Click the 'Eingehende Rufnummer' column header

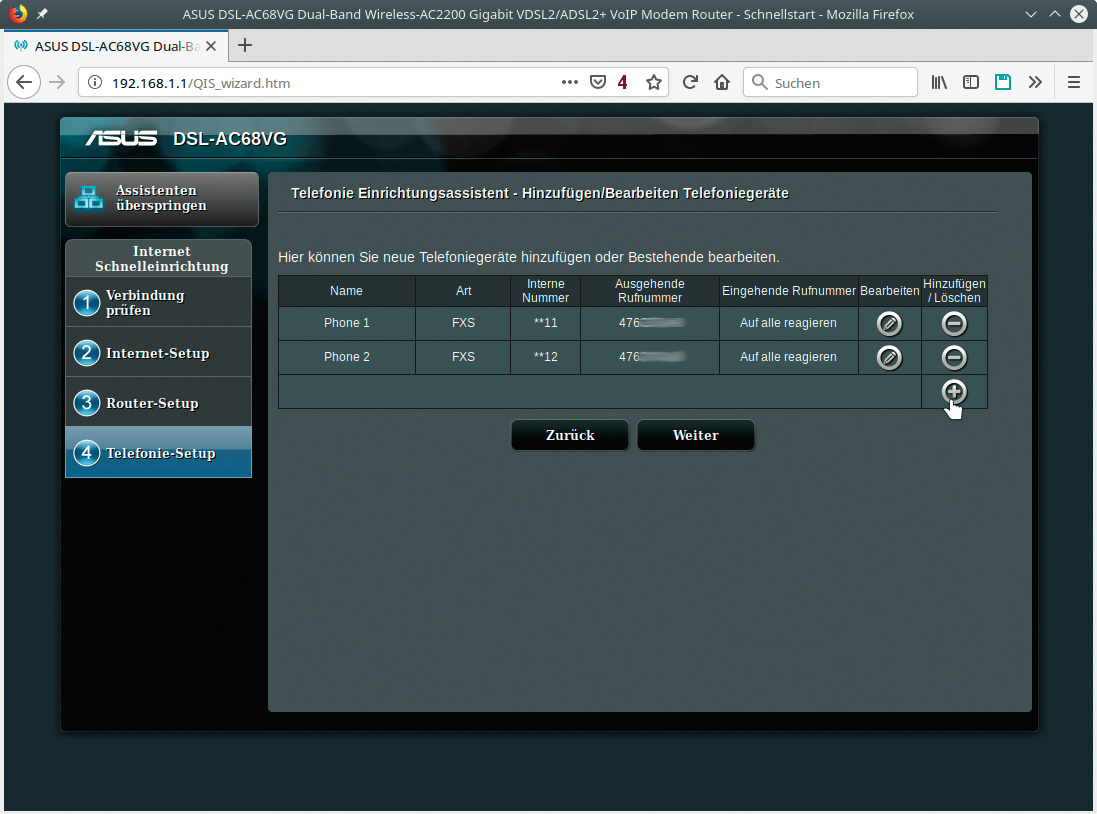[x=788, y=290]
